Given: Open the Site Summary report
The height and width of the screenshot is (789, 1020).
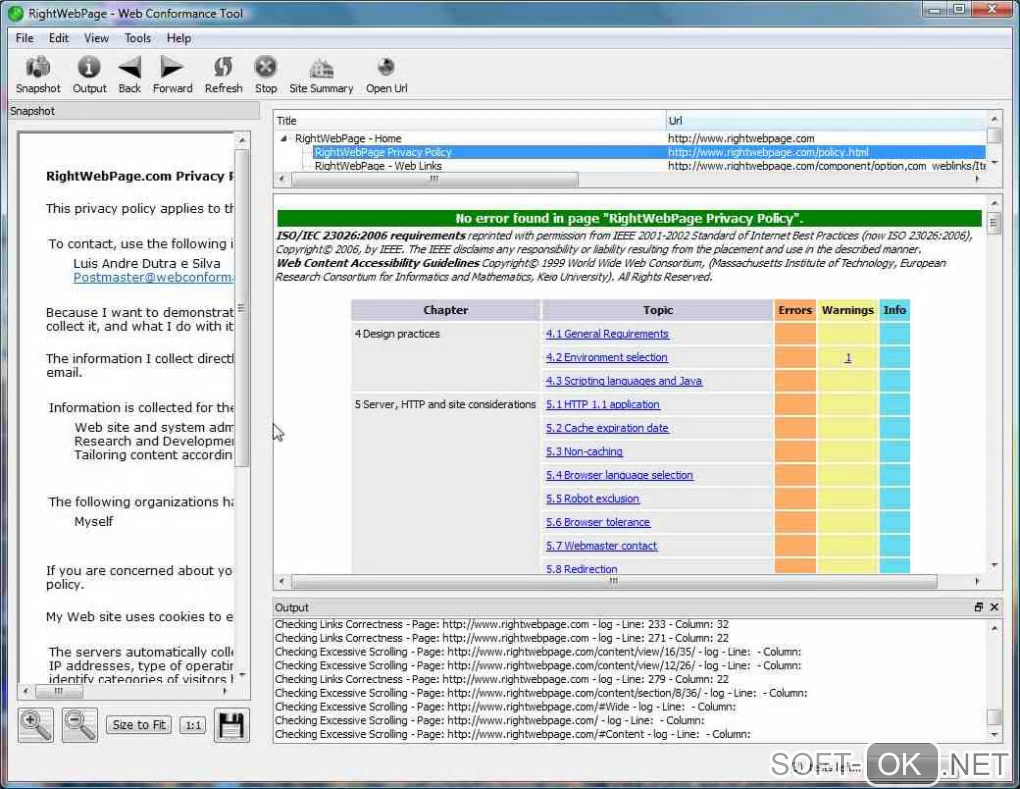Looking at the screenshot, I should click(x=321, y=68).
